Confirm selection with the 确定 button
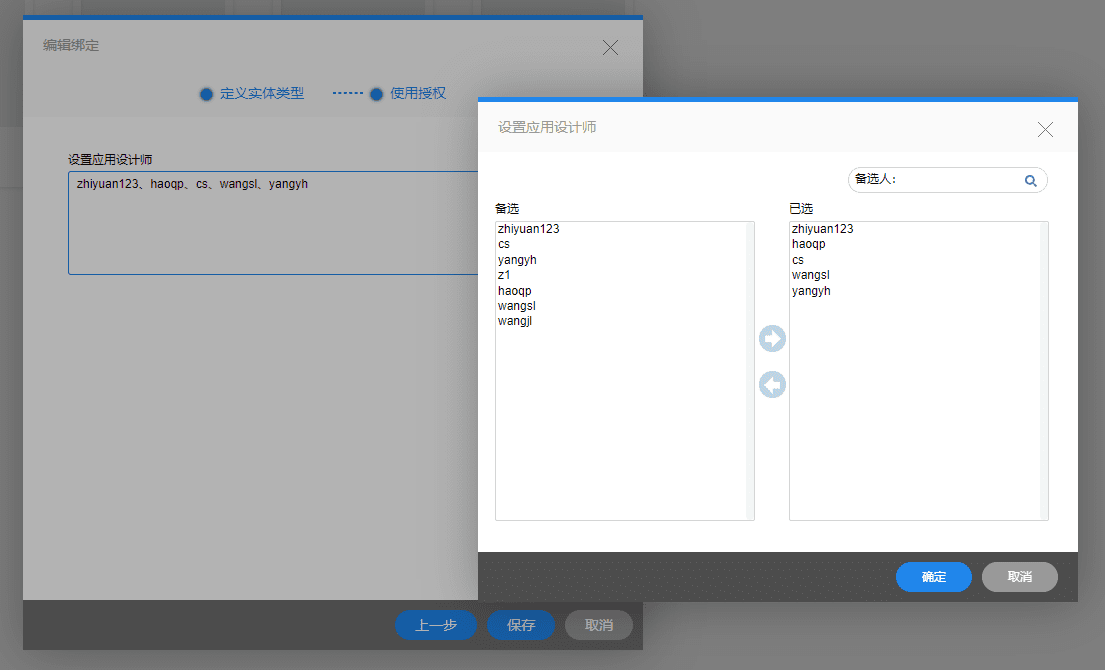 tap(934, 577)
